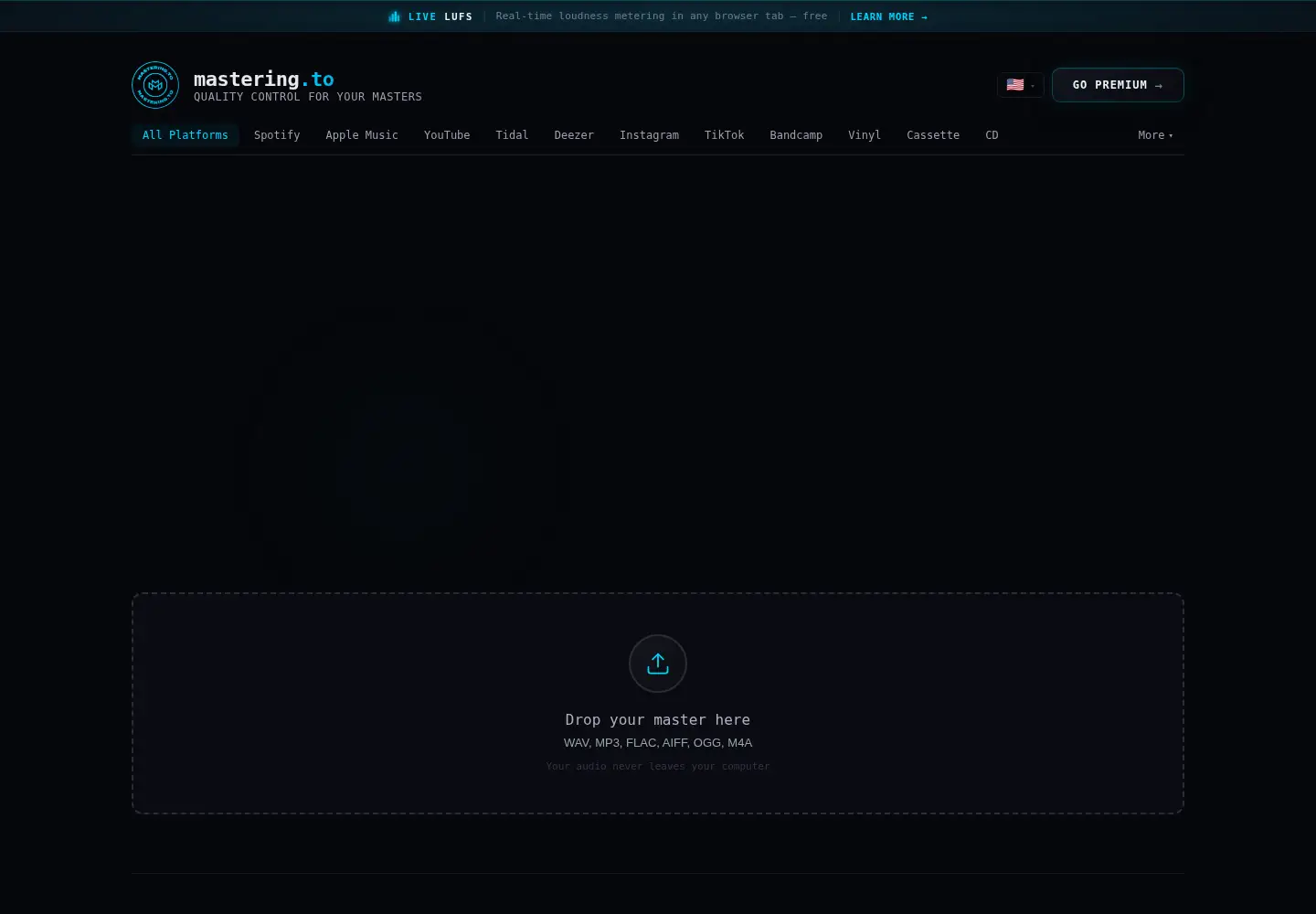The image size is (1316, 914).
Task: Click the 'Real-time loudness metering' banner text
Action: (662, 16)
